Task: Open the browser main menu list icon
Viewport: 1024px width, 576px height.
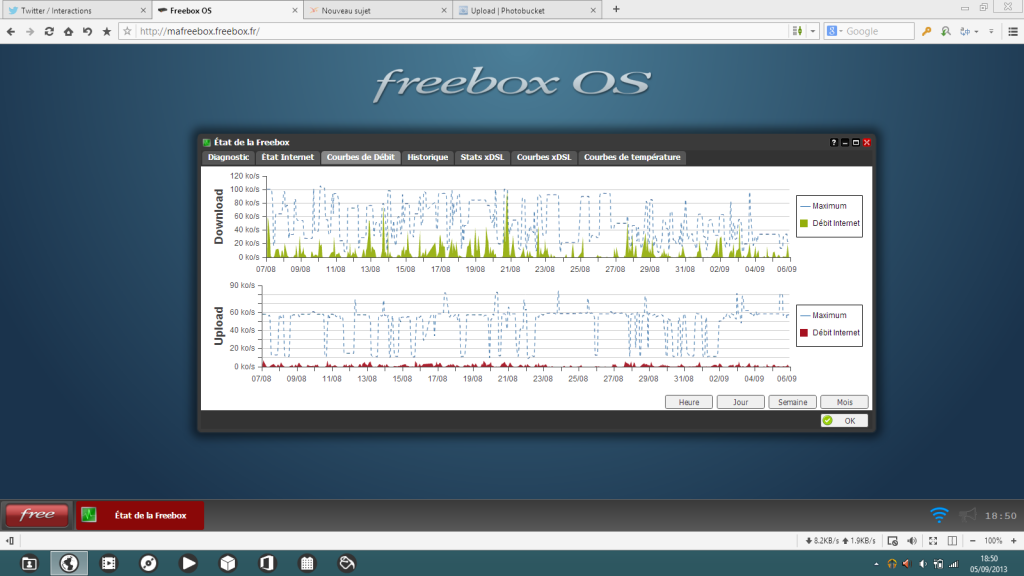Action: click(x=1013, y=31)
